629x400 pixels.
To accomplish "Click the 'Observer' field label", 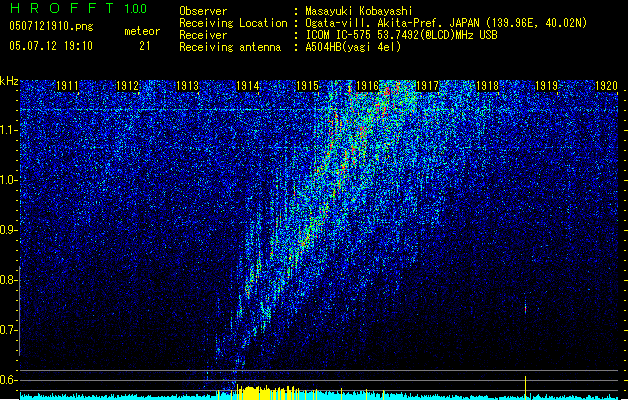I will coord(203,11).
